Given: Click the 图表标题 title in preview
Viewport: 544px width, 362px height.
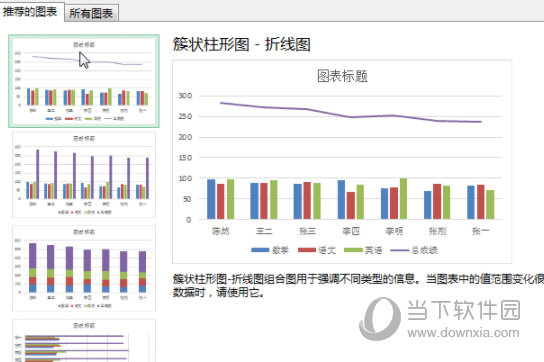Looking at the screenshot, I should 342,76.
